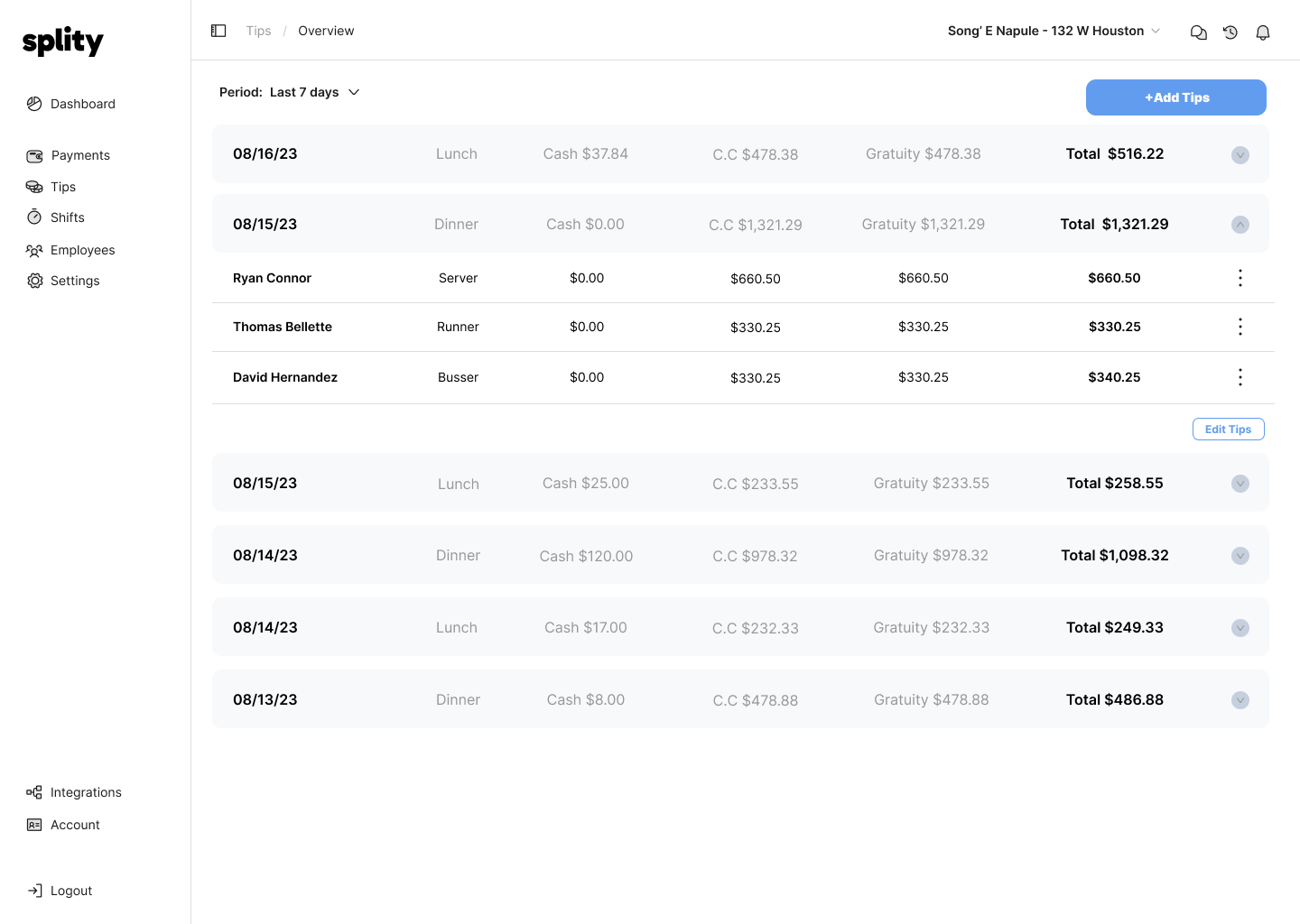Open Thomas Bellette row options menu

1240,327
